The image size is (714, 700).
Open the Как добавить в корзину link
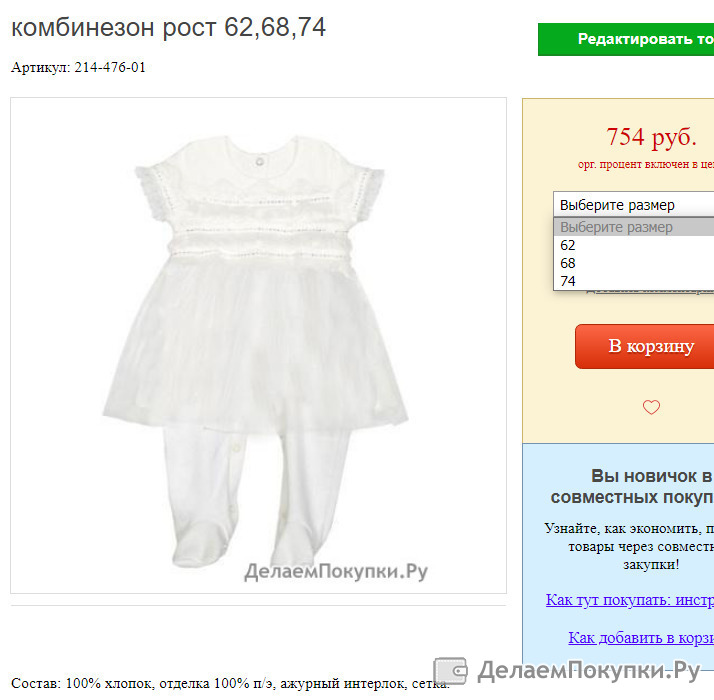click(x=641, y=638)
